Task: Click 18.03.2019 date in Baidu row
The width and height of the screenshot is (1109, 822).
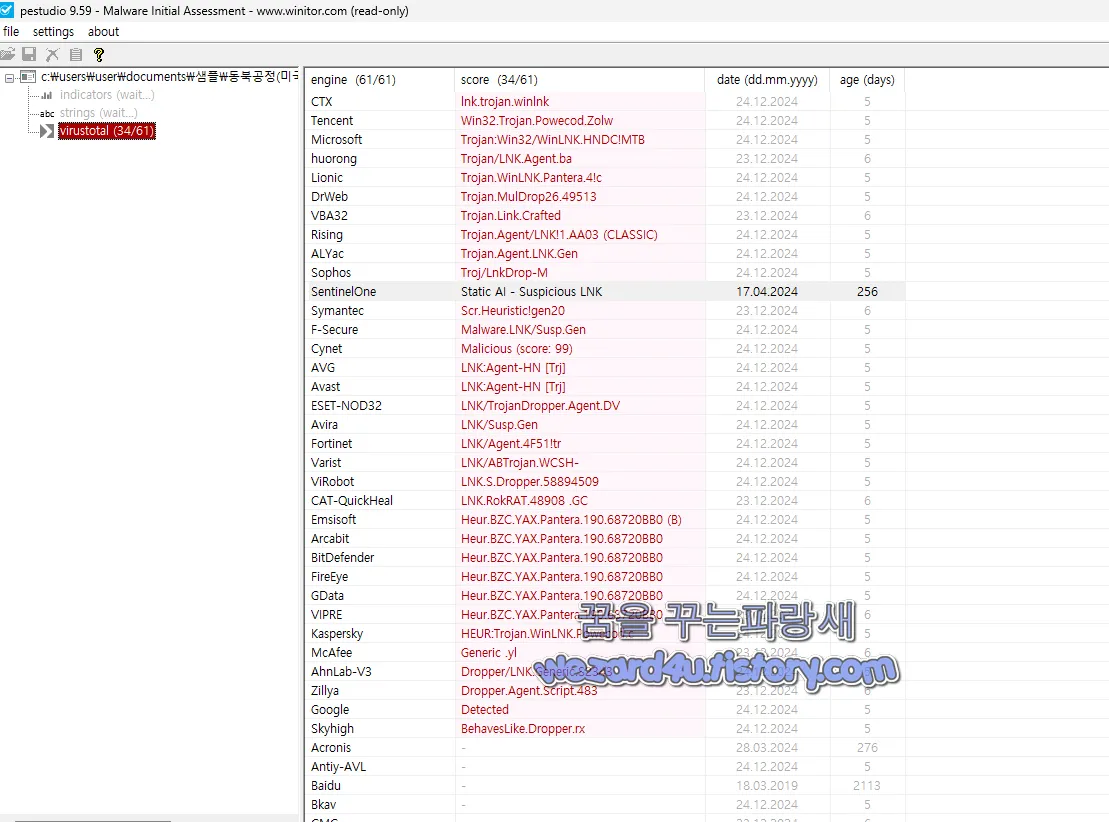Action: (x=767, y=786)
